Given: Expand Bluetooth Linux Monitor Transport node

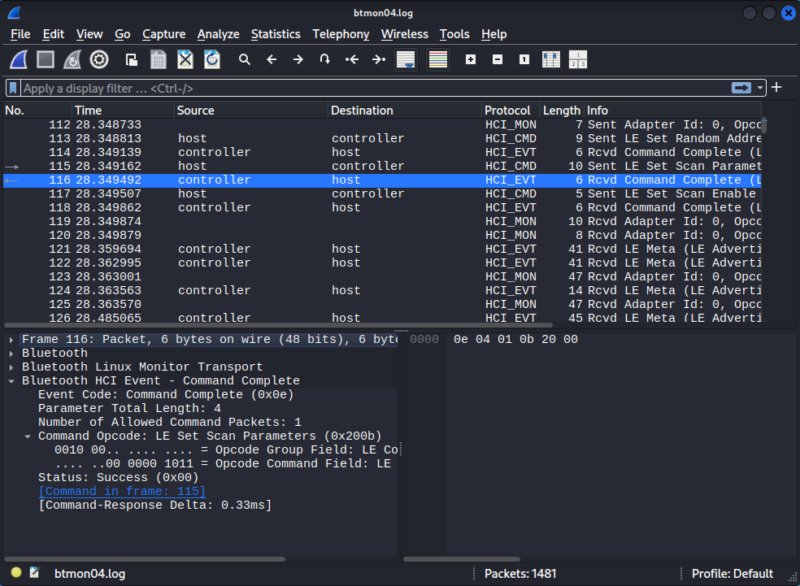Looking at the screenshot, I should click(11, 367).
